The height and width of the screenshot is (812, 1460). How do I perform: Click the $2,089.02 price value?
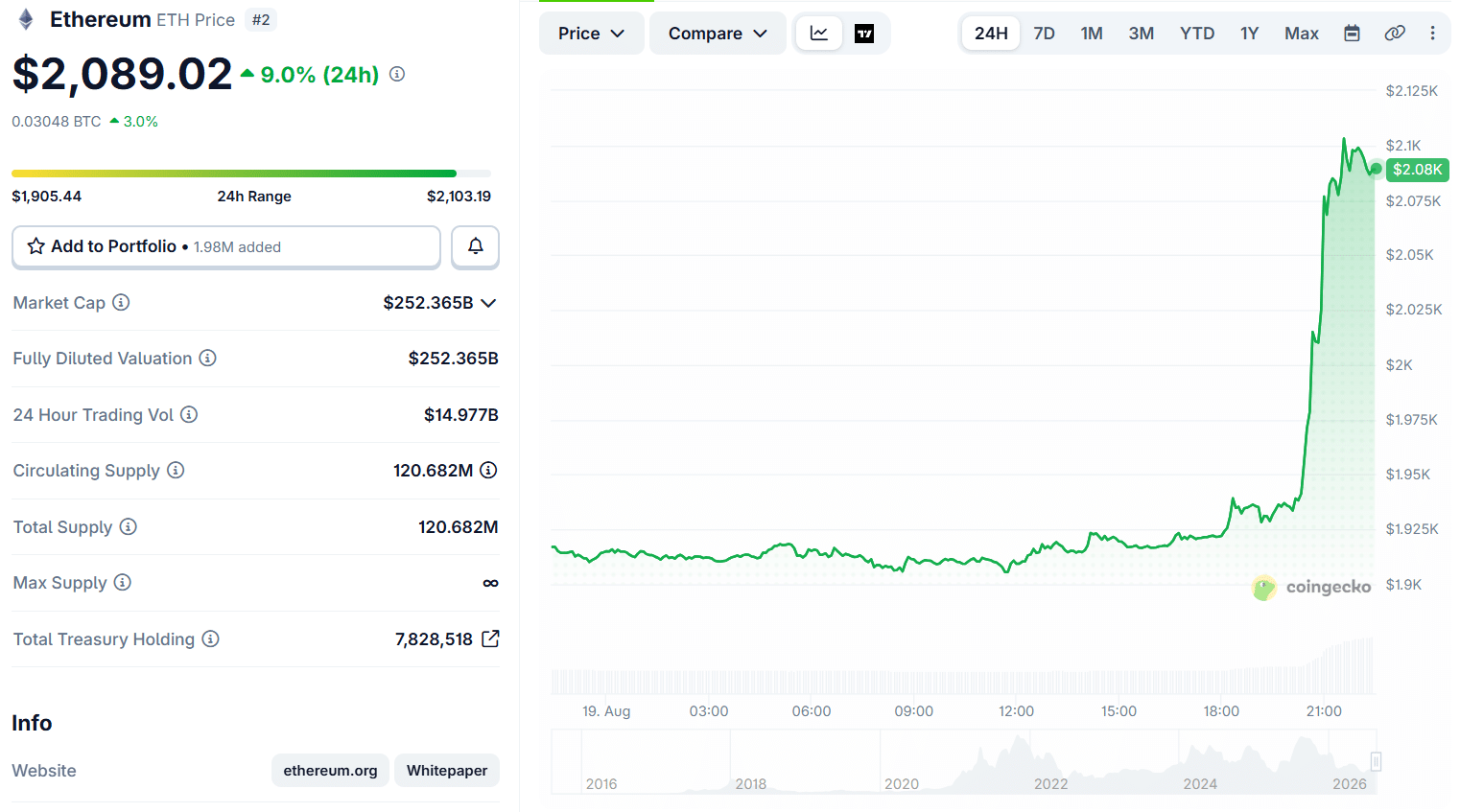pyautogui.click(x=122, y=74)
